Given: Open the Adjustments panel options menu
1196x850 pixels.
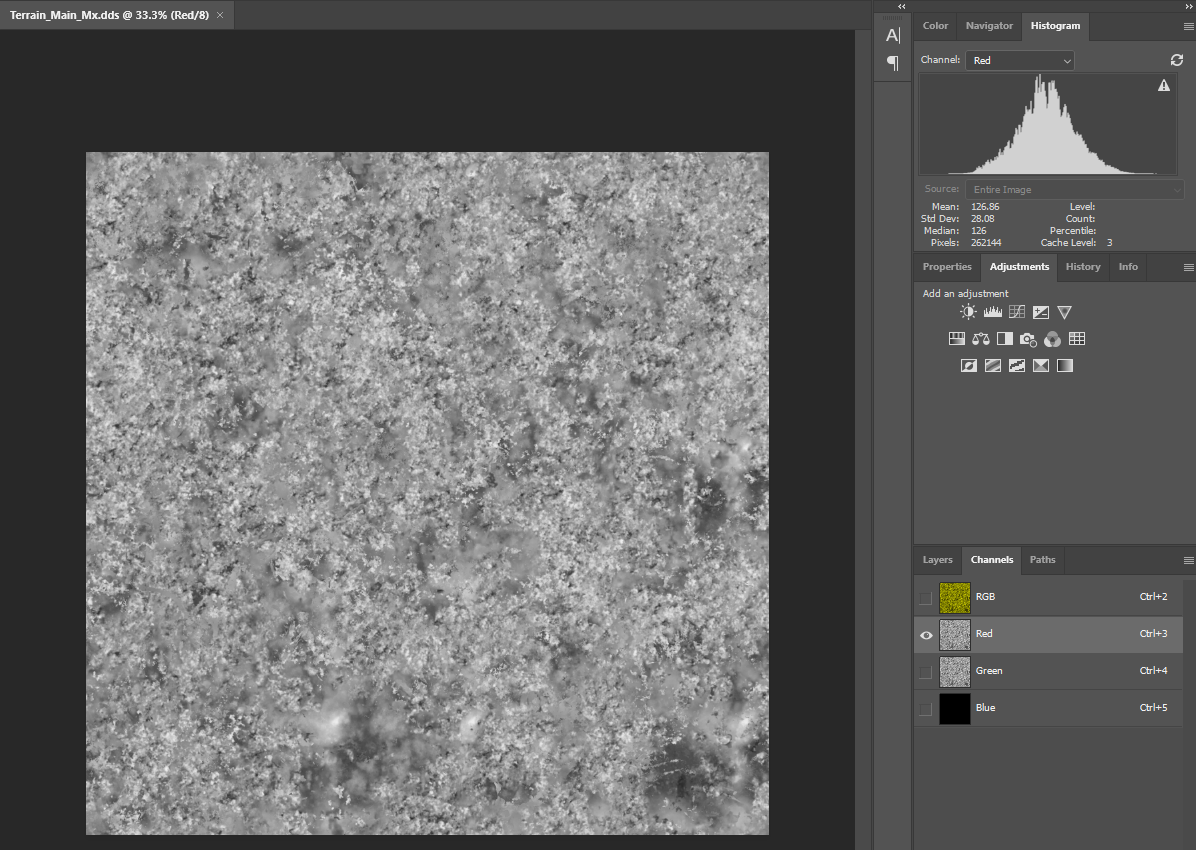Looking at the screenshot, I should 1188,267.
